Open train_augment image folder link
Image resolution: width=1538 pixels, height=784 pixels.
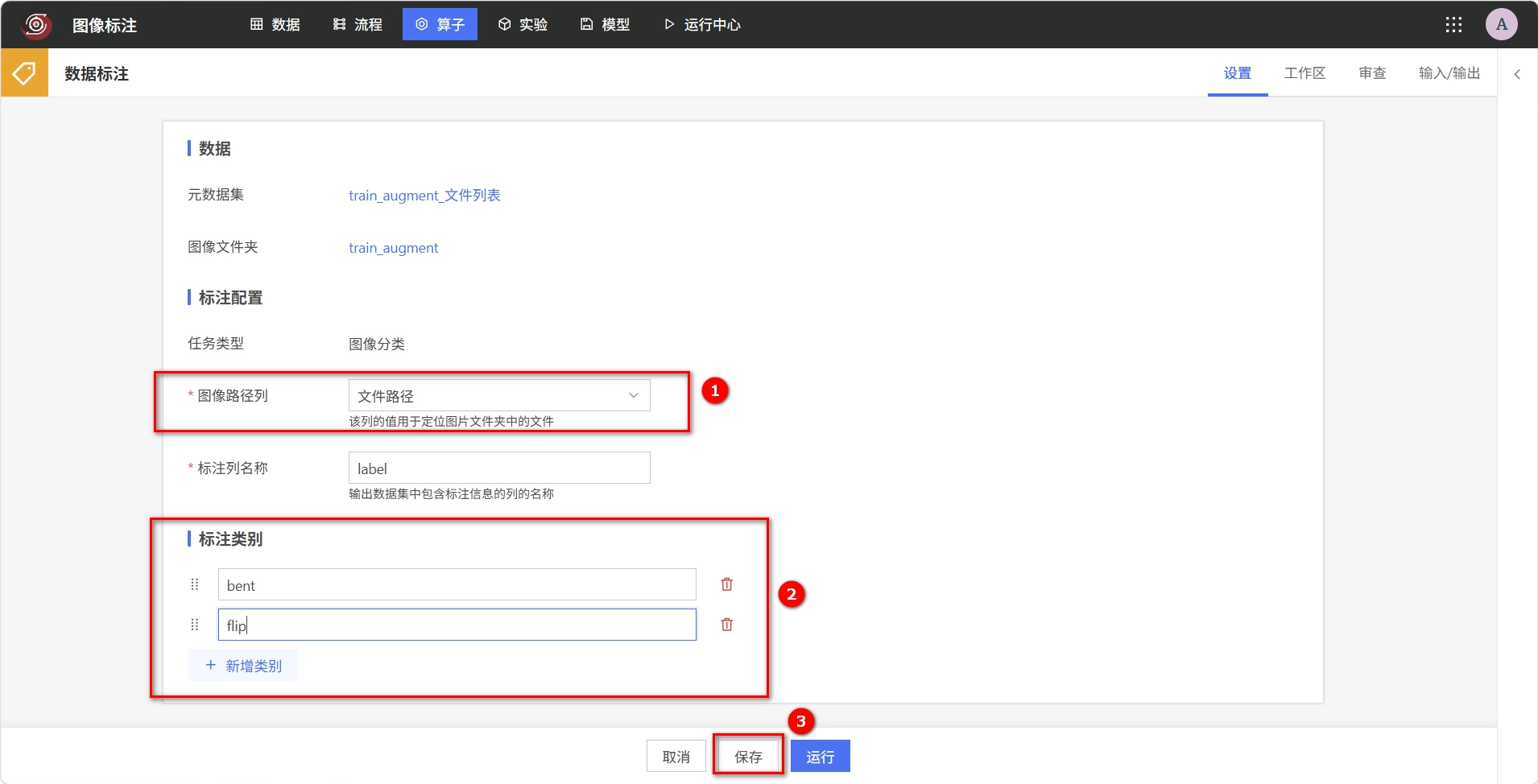[393, 248]
